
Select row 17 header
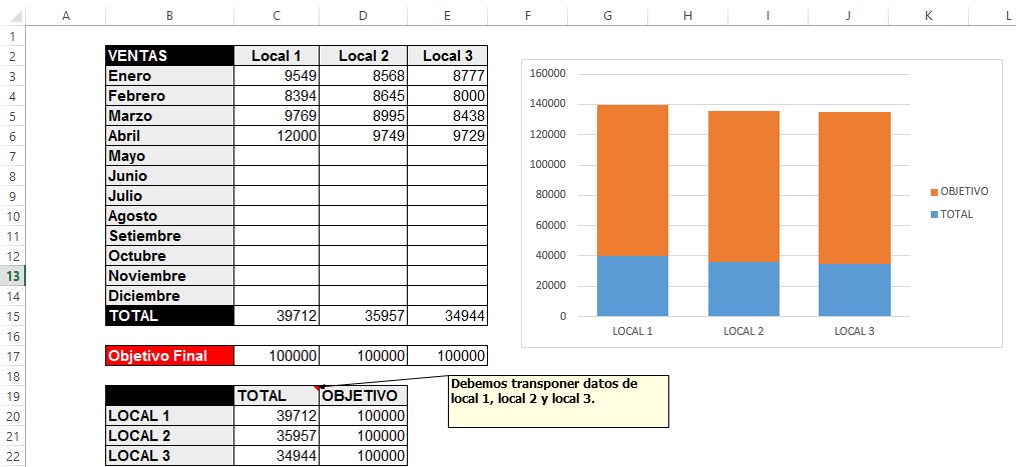(11, 356)
